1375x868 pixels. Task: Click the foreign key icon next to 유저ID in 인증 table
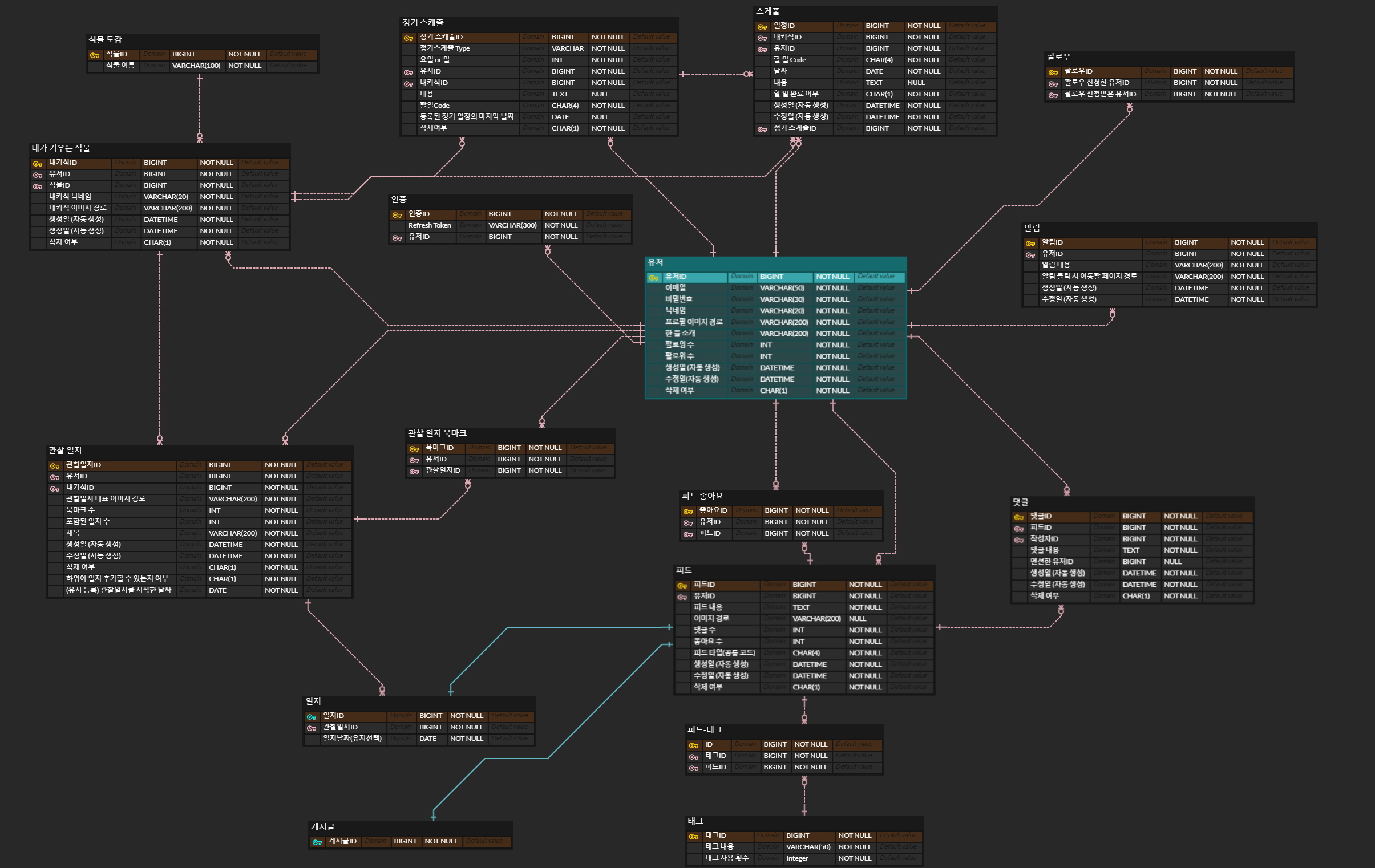click(397, 237)
